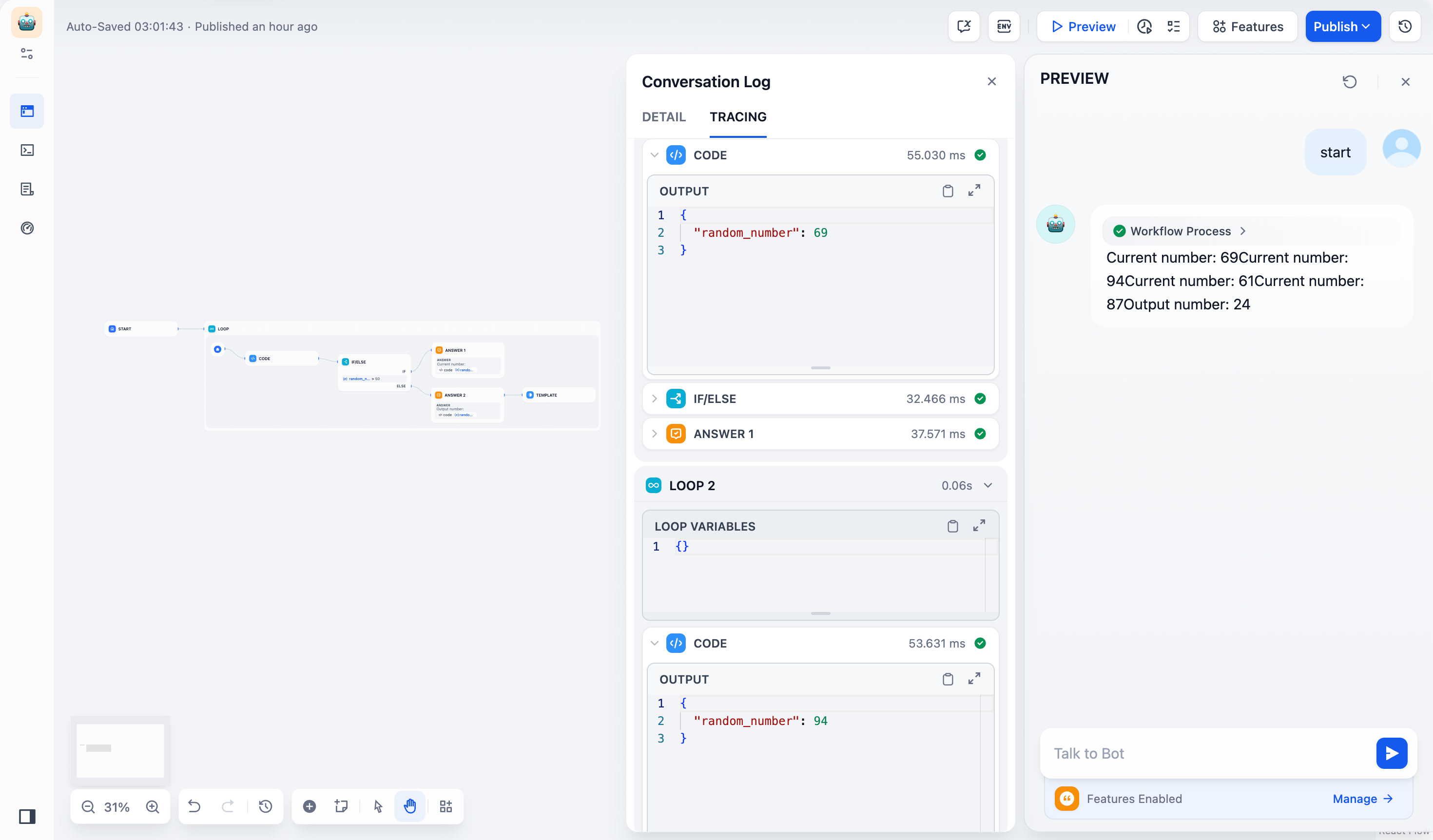Switch to the DETAIL tab
The image size is (1433, 840).
pyautogui.click(x=664, y=117)
